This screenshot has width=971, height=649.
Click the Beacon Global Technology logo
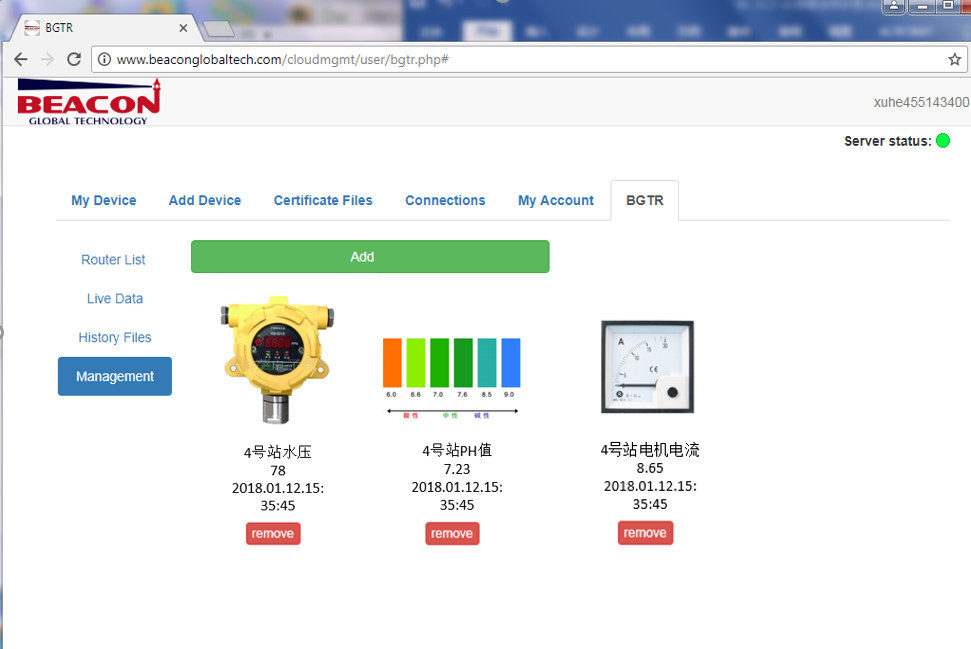coord(88,101)
